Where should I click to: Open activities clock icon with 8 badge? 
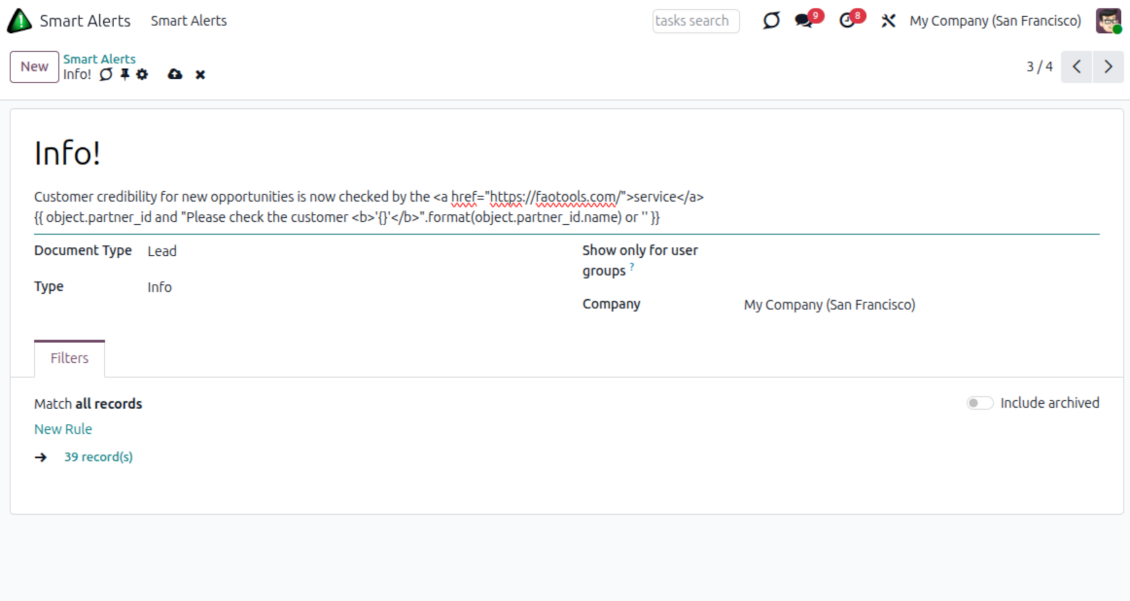coord(848,21)
